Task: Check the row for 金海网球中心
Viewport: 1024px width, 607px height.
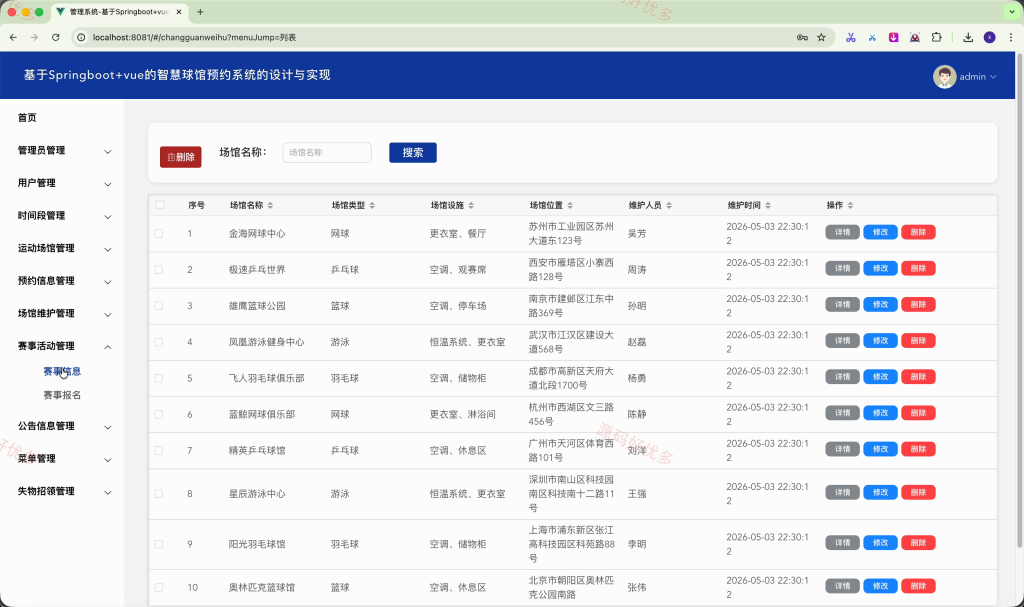Action: (x=159, y=233)
